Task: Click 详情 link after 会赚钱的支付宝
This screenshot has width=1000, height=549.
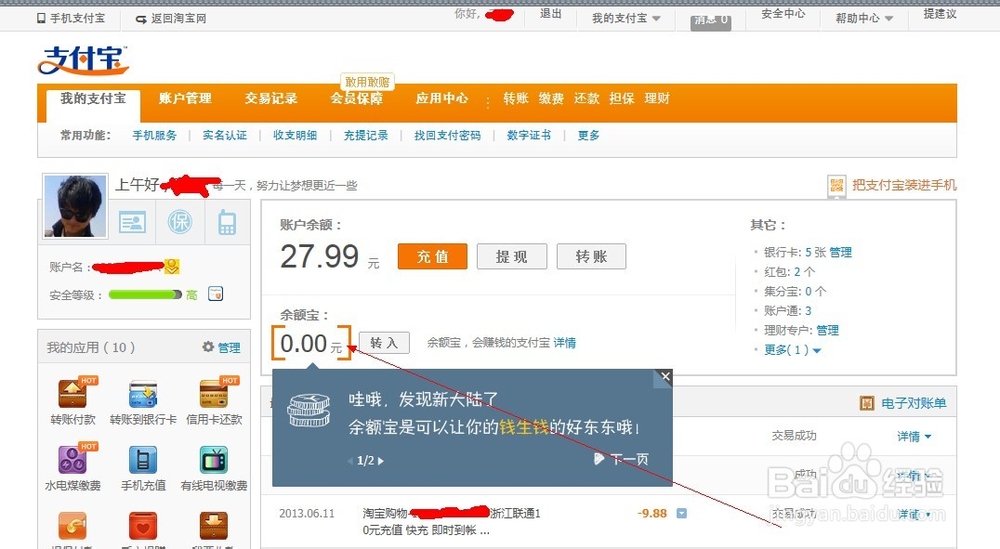Action: click(x=564, y=342)
